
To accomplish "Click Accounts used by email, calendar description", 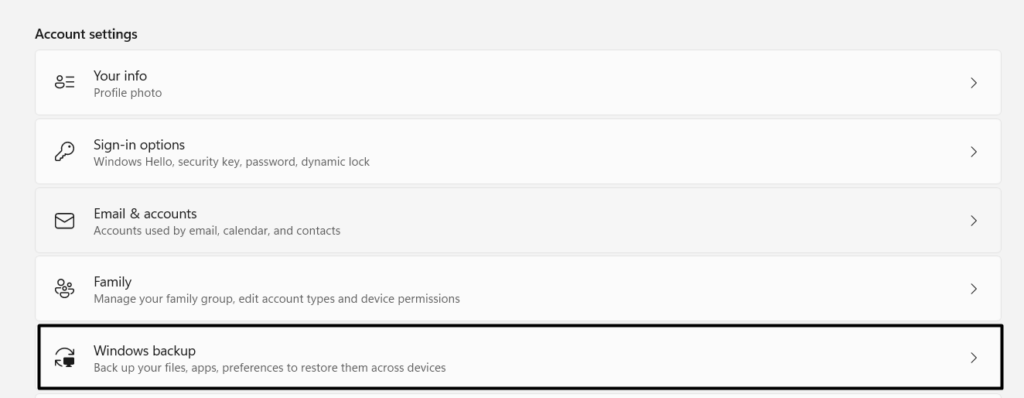I will 217,231.
